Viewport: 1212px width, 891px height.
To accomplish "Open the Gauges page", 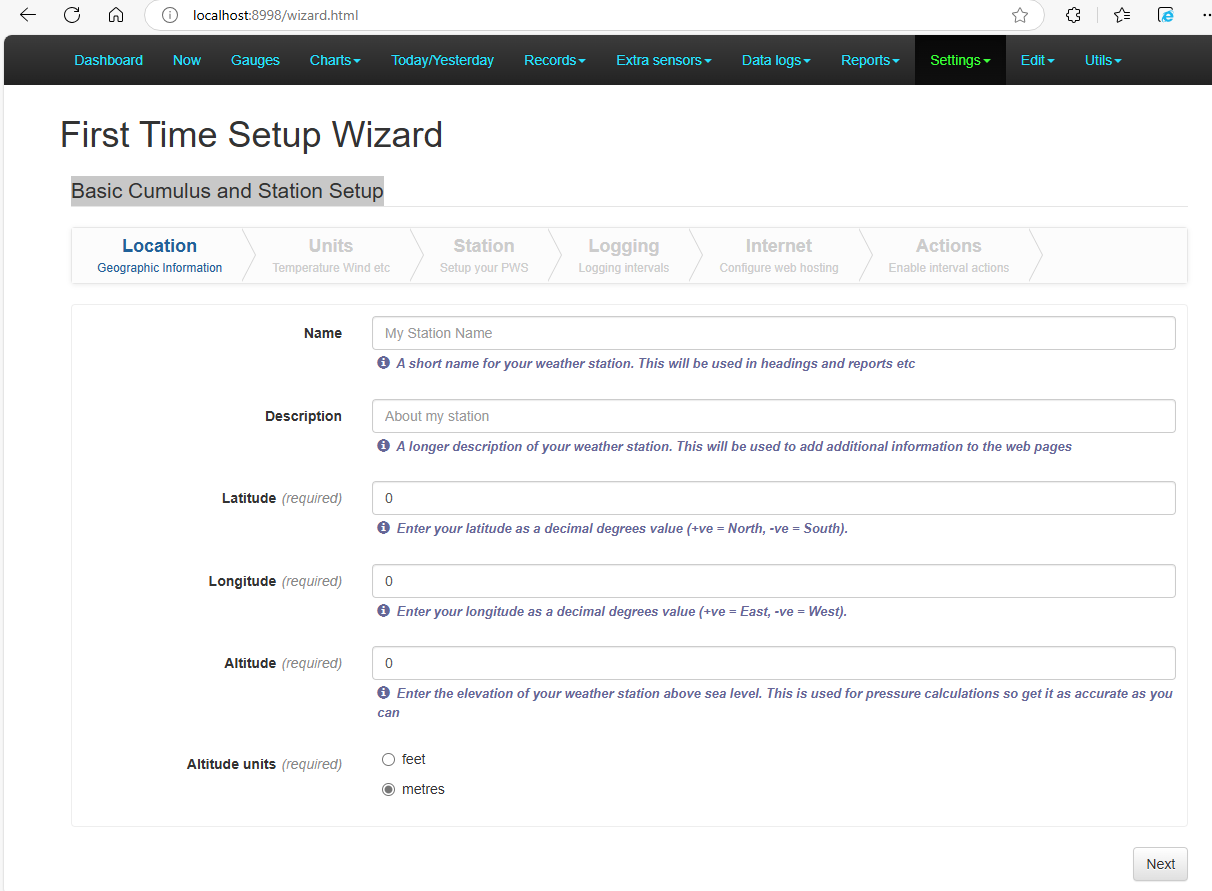I will tap(255, 60).
